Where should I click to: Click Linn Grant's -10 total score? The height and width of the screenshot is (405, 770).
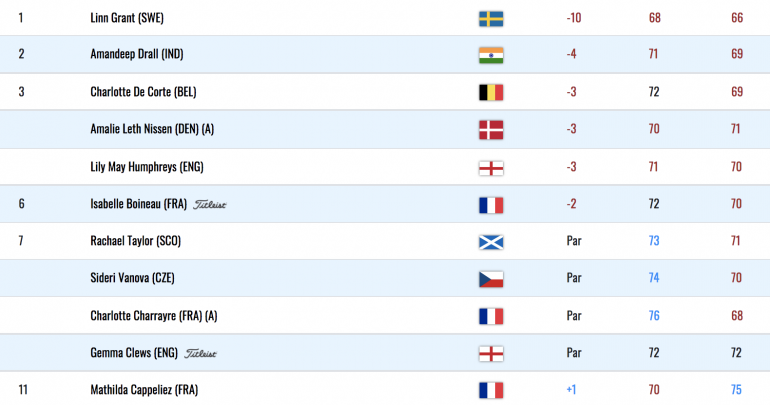coord(574,18)
